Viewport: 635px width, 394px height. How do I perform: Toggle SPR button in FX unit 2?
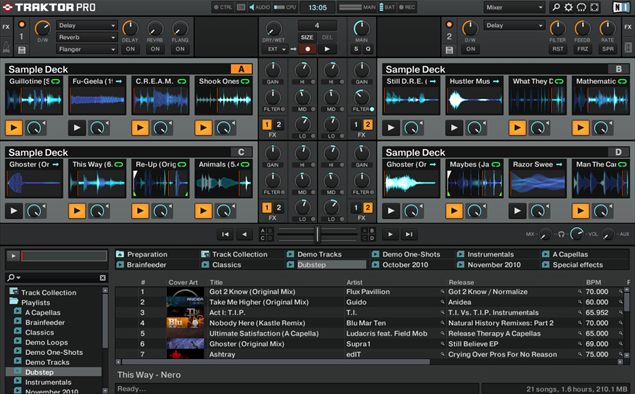click(x=608, y=49)
